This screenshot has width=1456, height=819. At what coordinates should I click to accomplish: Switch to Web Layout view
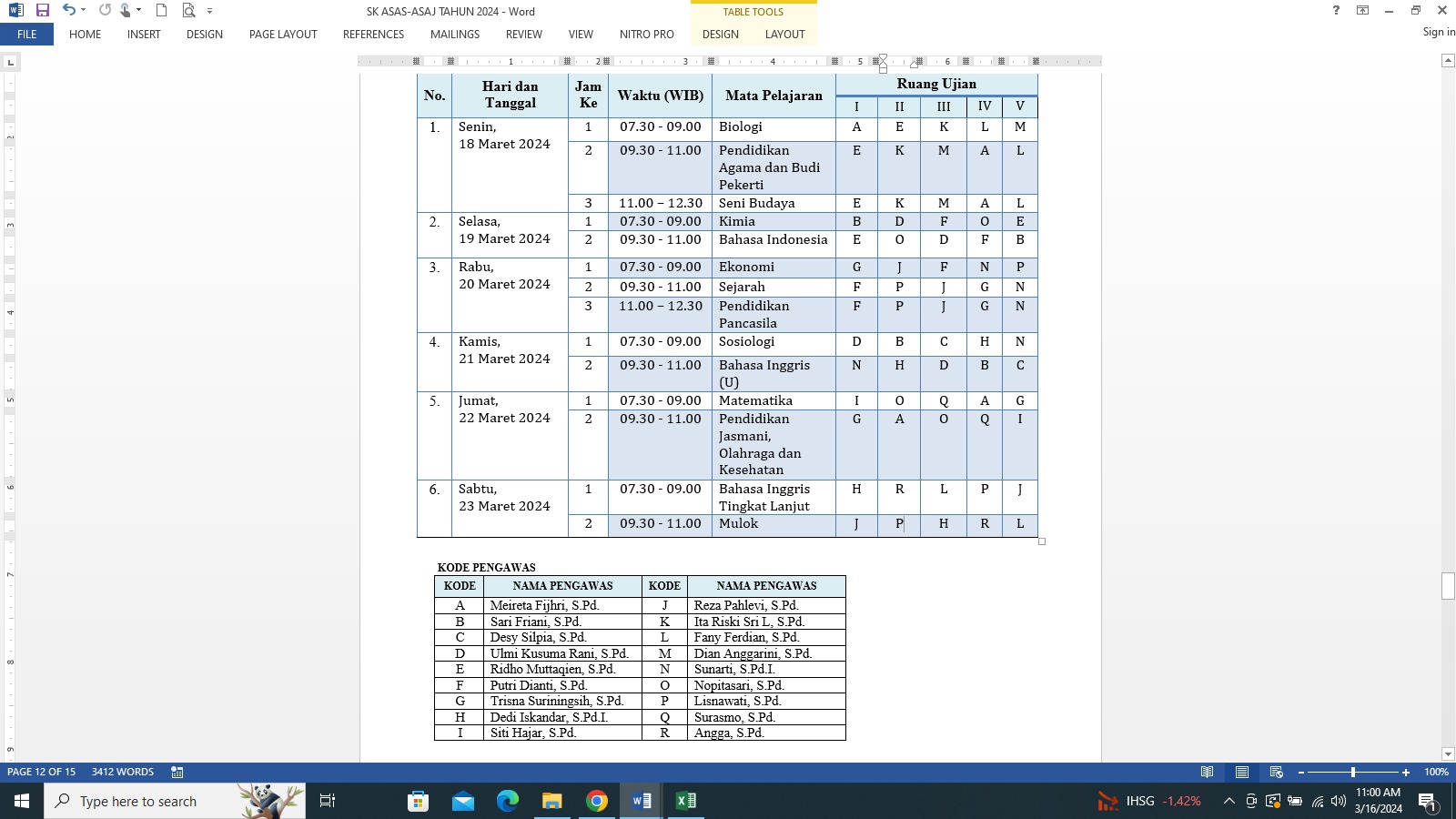1276,772
